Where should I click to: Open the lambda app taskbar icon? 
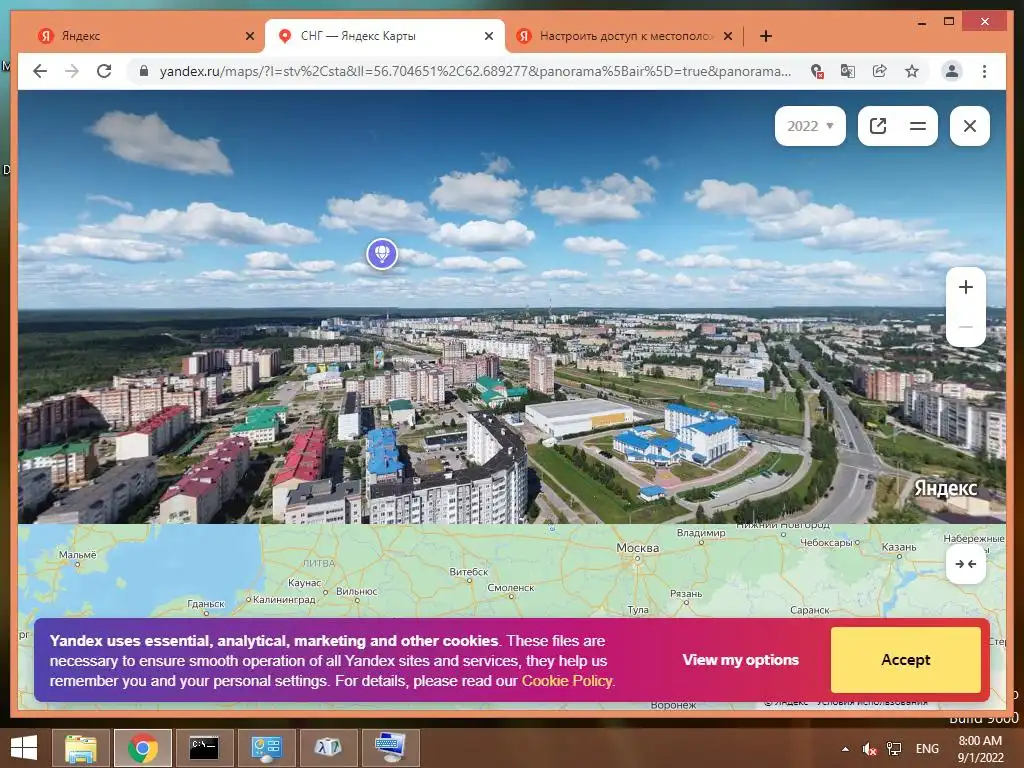point(328,748)
